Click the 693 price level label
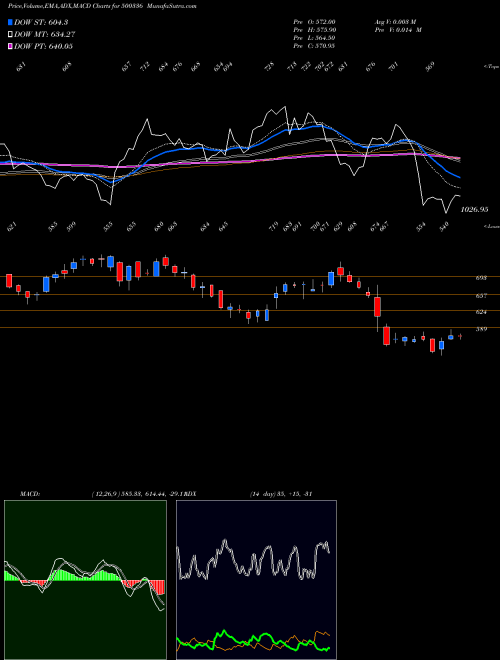Viewport: 500px width, 660px height. (x=481, y=278)
